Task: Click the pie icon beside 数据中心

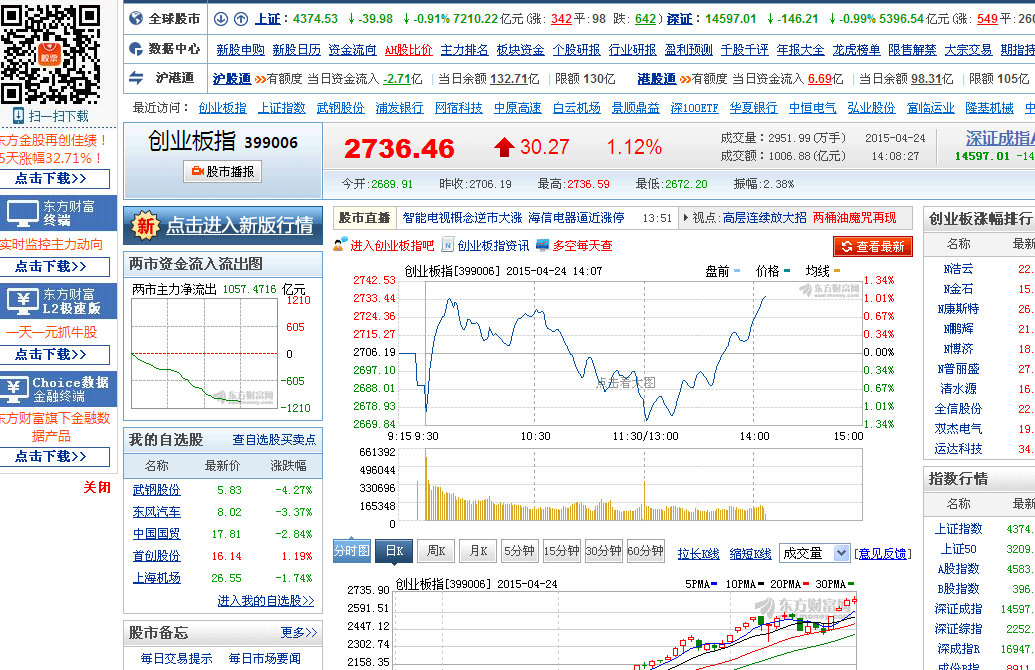Action: (x=136, y=49)
